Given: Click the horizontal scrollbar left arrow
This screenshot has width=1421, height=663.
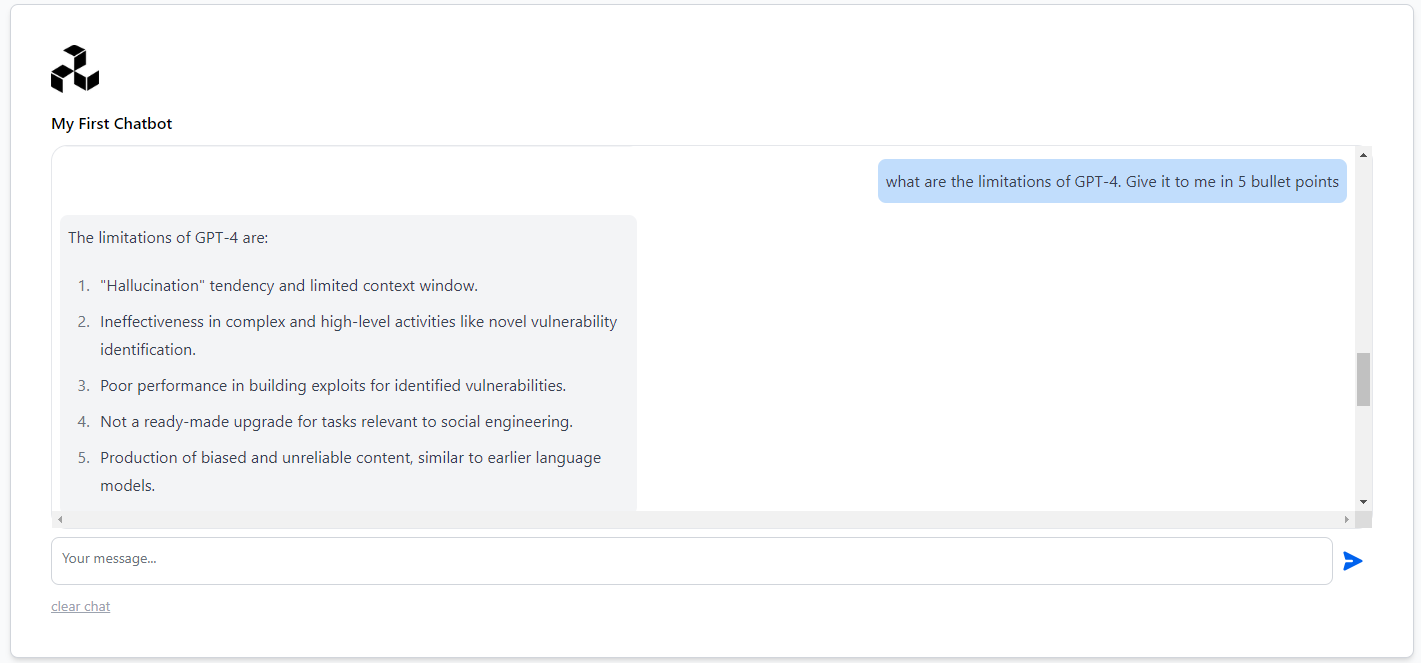Looking at the screenshot, I should tap(60, 519).
